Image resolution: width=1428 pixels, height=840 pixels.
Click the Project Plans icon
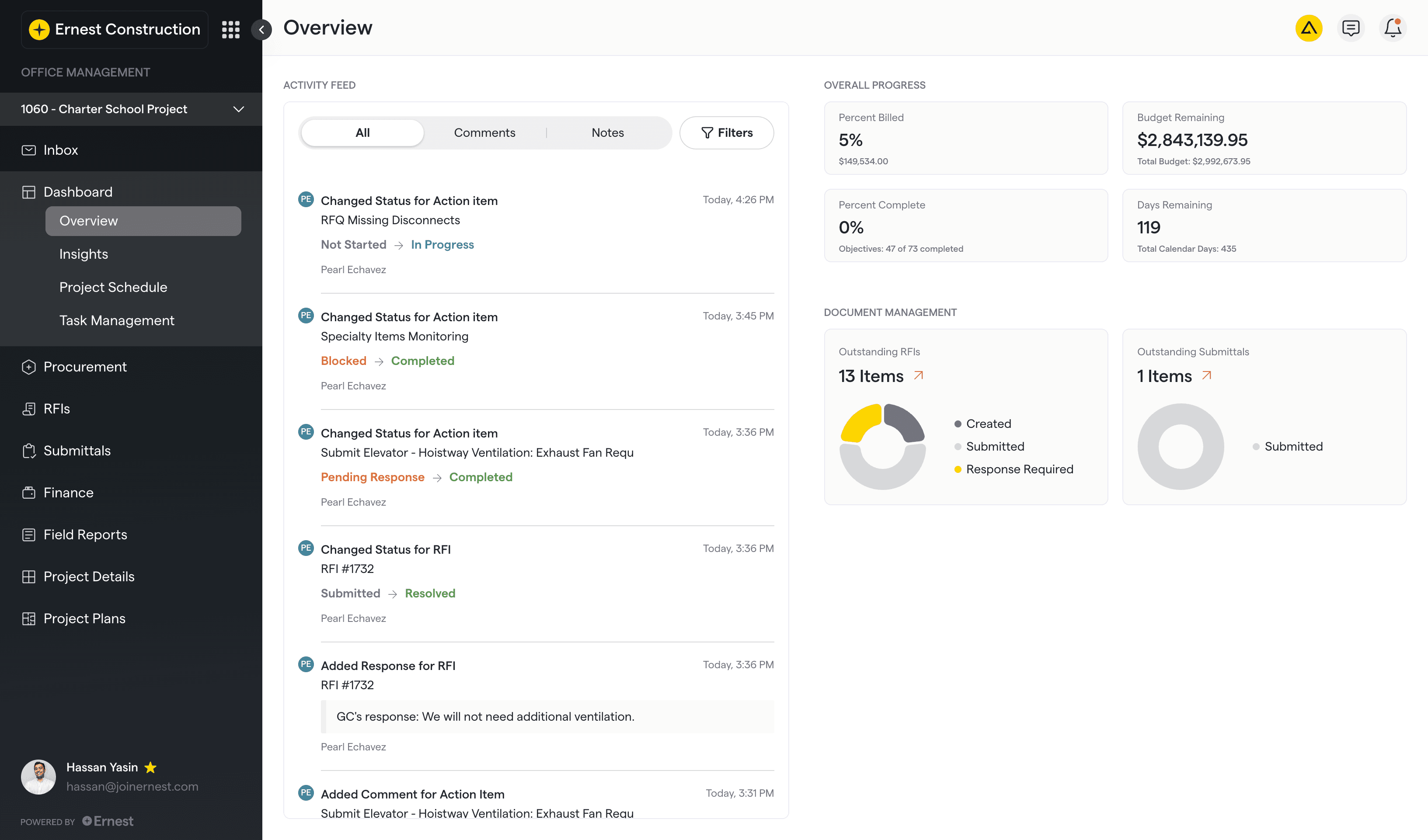29,618
